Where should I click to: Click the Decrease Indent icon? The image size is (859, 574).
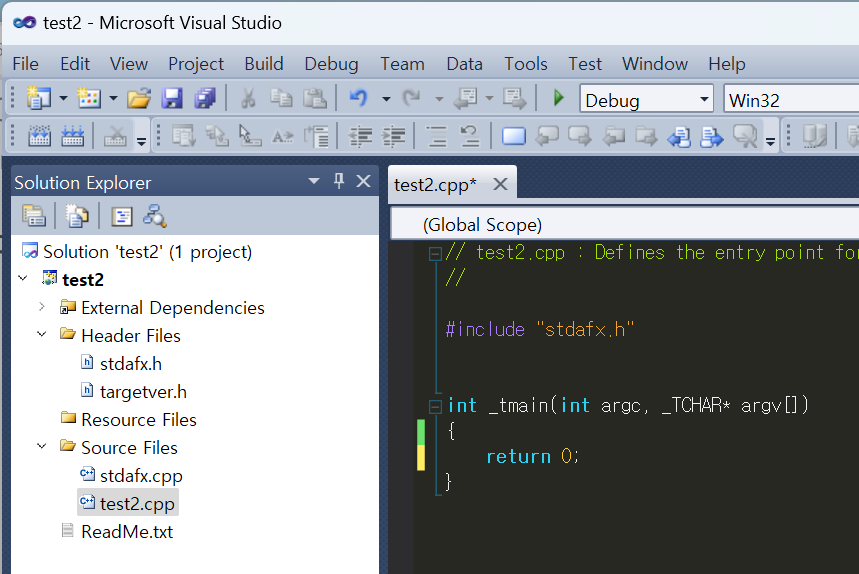[x=360, y=136]
